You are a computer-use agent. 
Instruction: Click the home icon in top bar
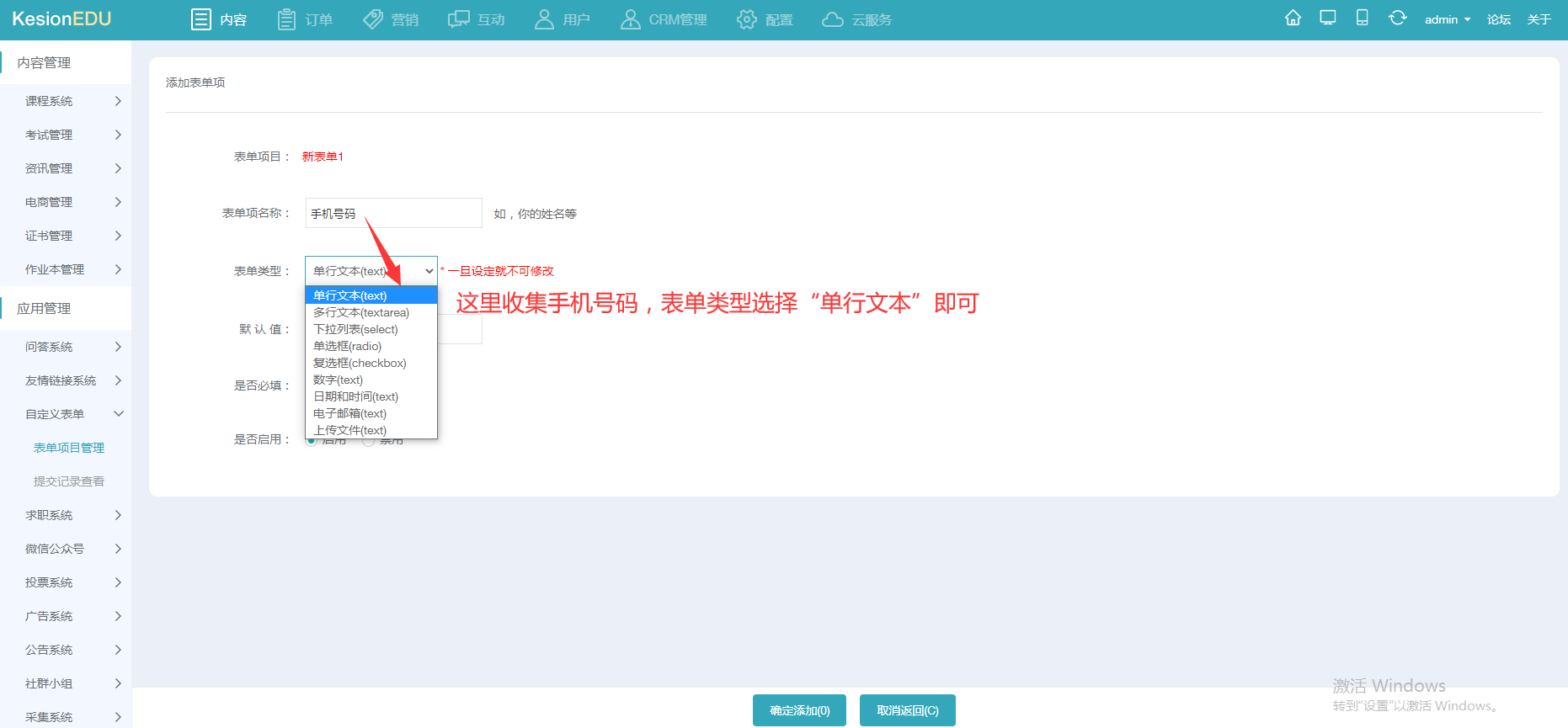(x=1293, y=19)
